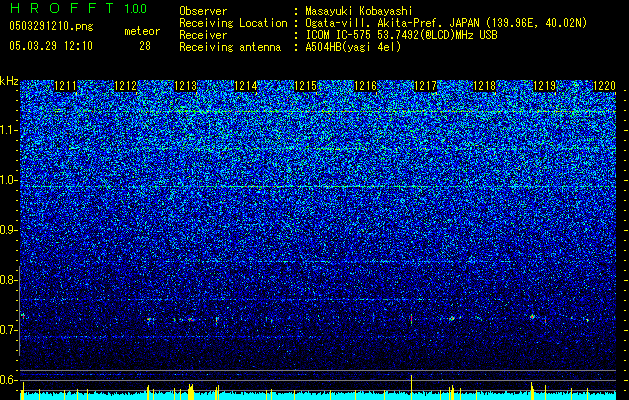Click the 'meteor' label
629x400 pixels.
pos(142,31)
